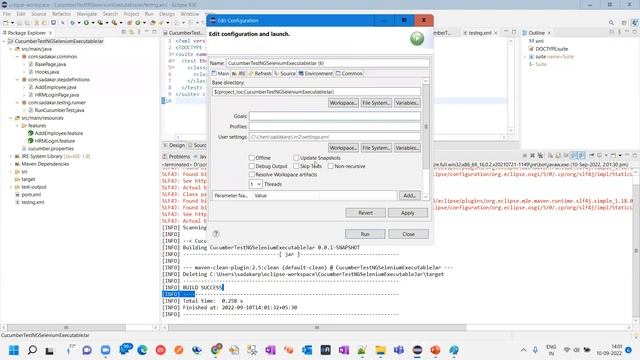The height and width of the screenshot is (360, 640).
Task: Expand the test-output folder
Action: pyautogui.click(x=11, y=187)
